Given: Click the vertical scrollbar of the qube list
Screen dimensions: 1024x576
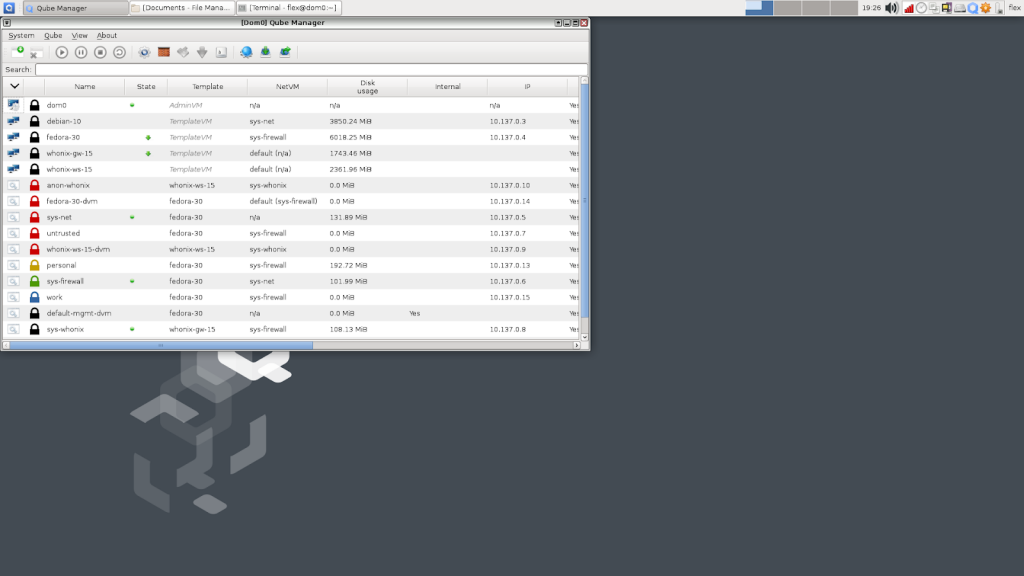Looking at the screenshot, I should (584, 199).
